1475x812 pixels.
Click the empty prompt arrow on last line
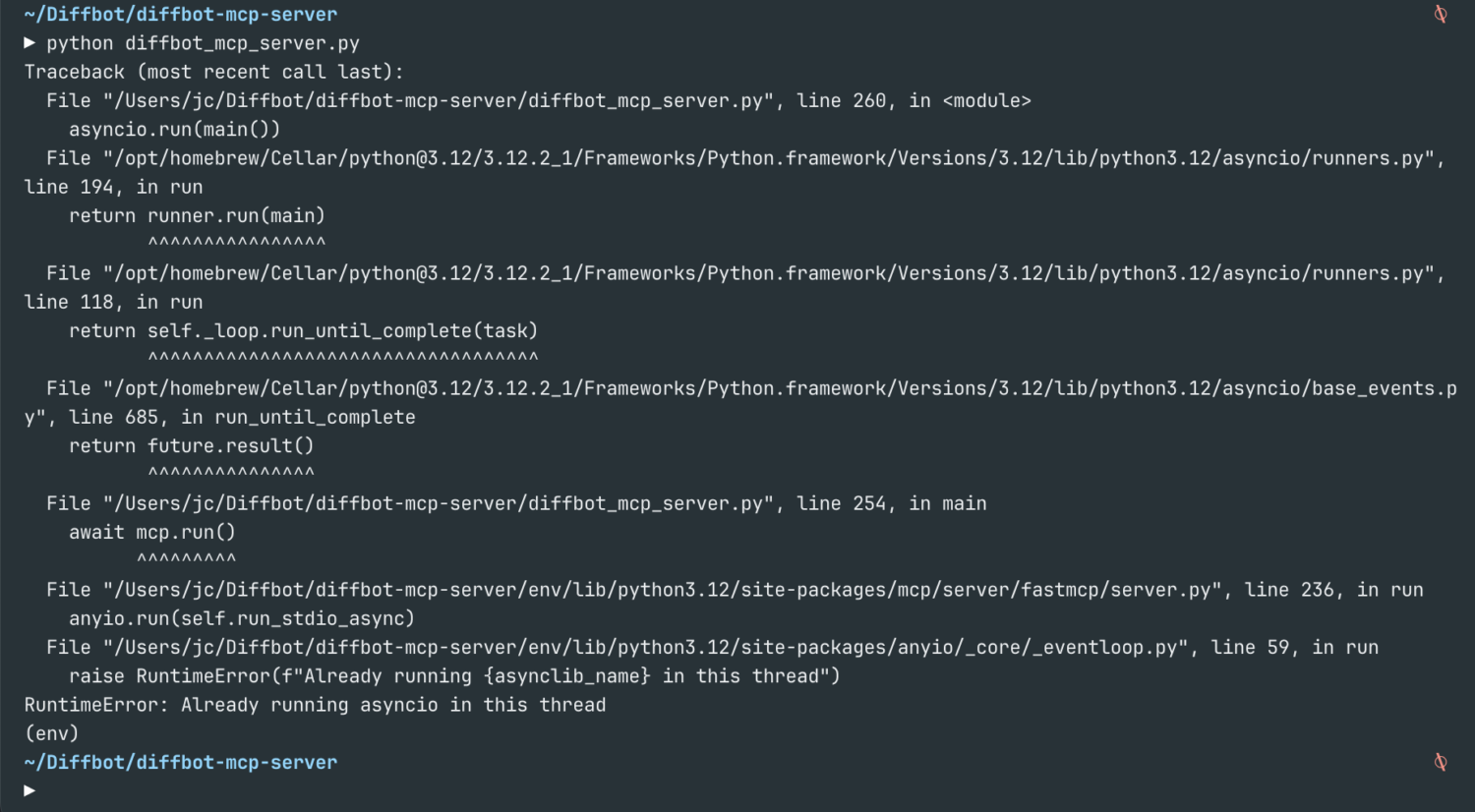(x=29, y=790)
